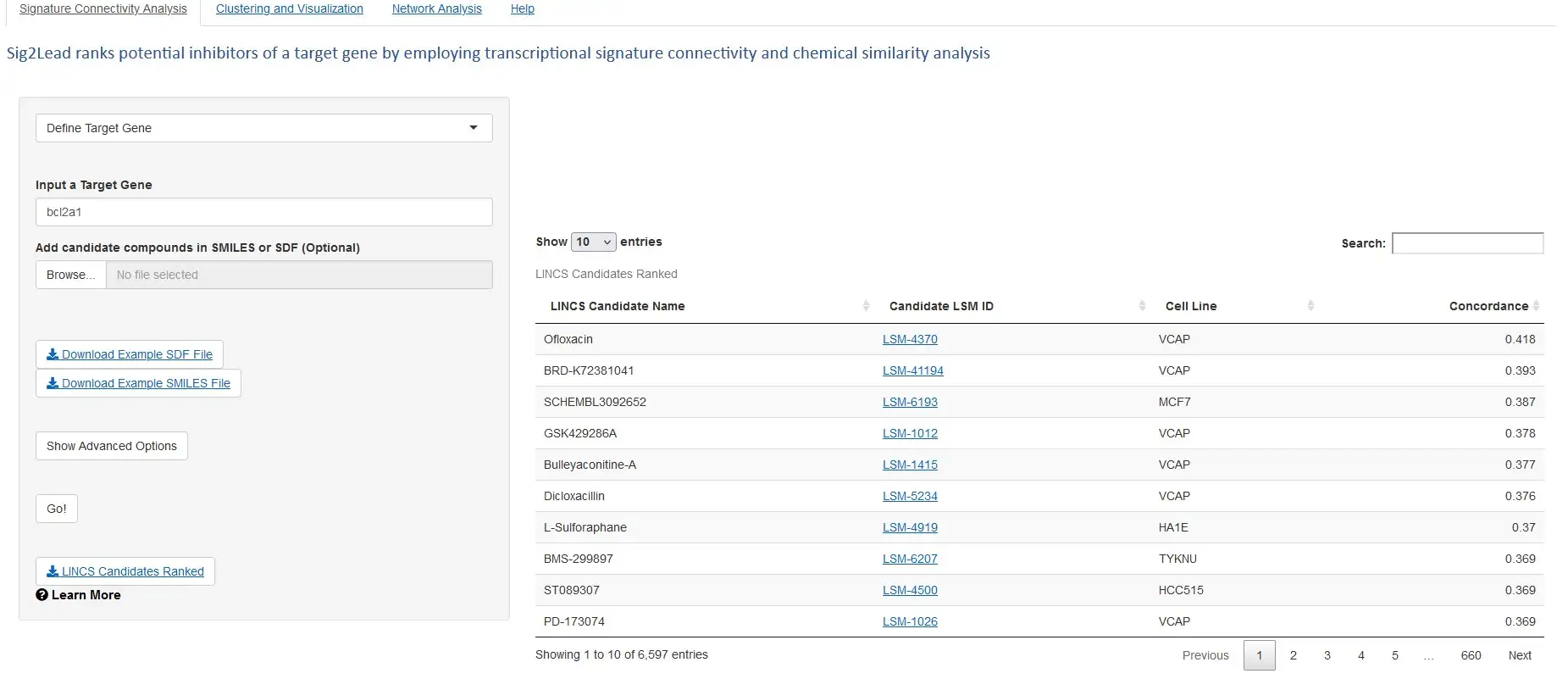Open the Network Analysis tab

(436, 8)
